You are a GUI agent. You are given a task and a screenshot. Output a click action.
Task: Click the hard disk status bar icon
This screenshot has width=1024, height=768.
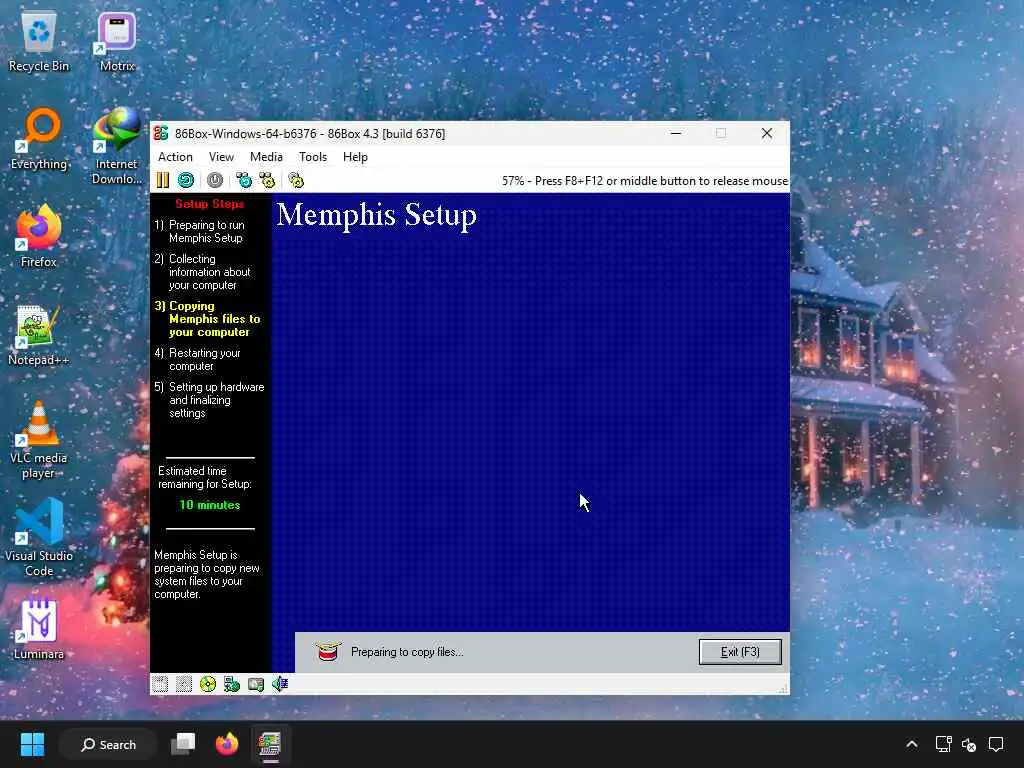(x=256, y=684)
